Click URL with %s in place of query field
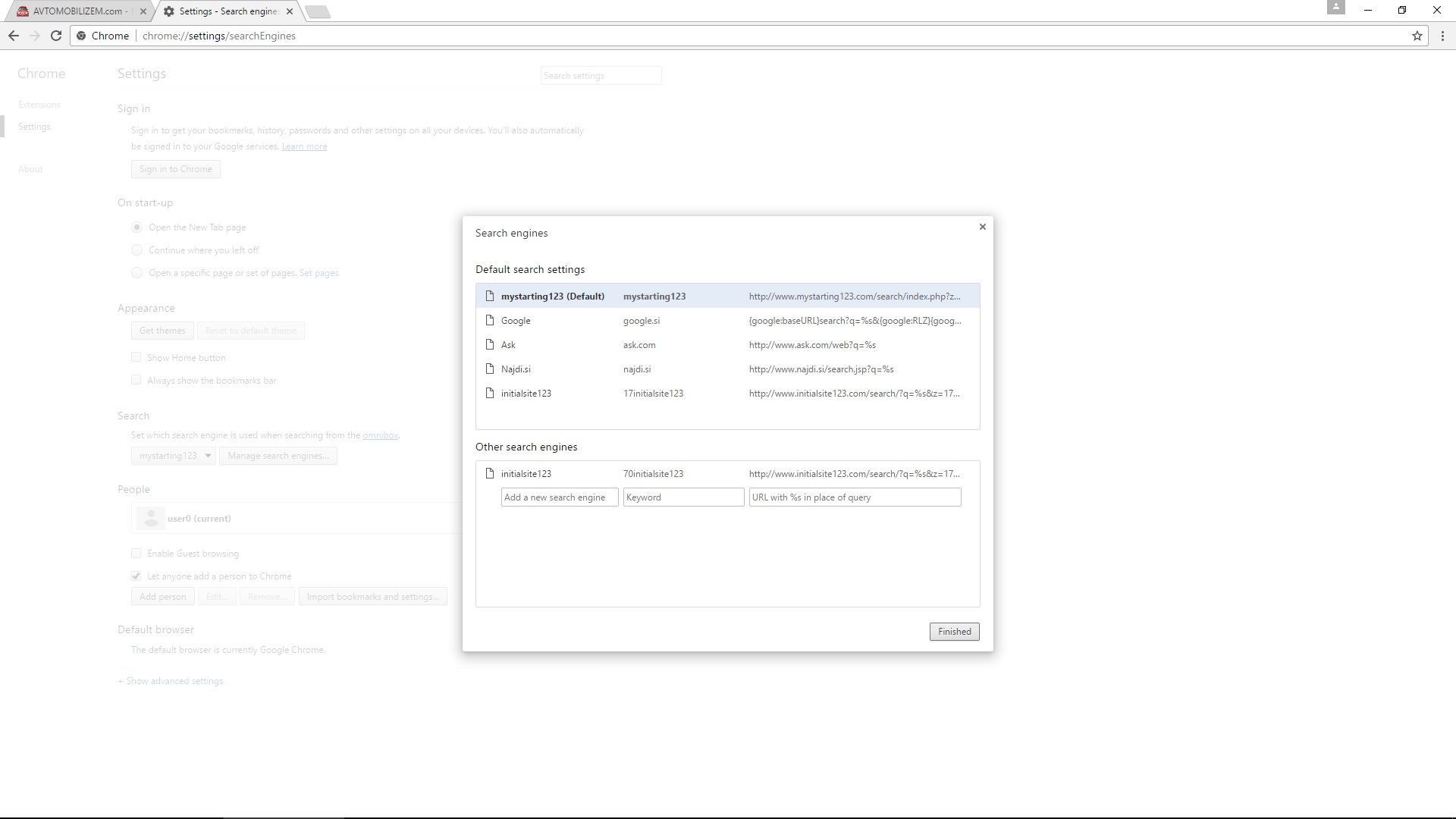The height and width of the screenshot is (819, 1456). pyautogui.click(x=855, y=497)
